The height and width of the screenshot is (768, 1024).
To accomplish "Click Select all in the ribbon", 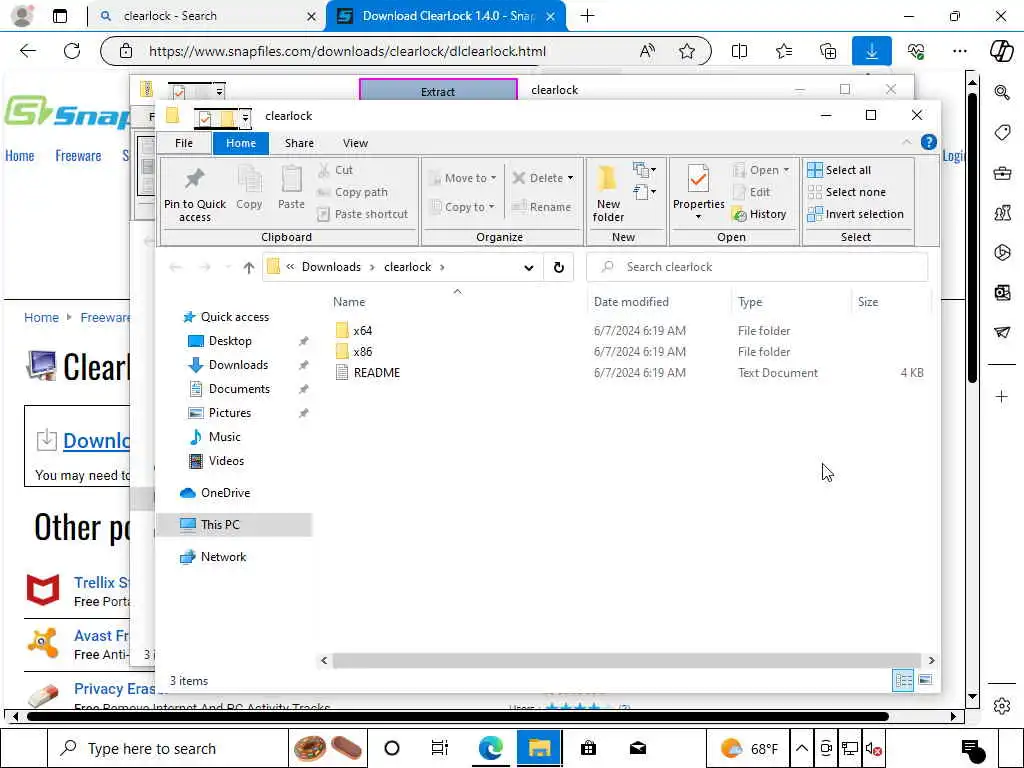I will (x=839, y=170).
